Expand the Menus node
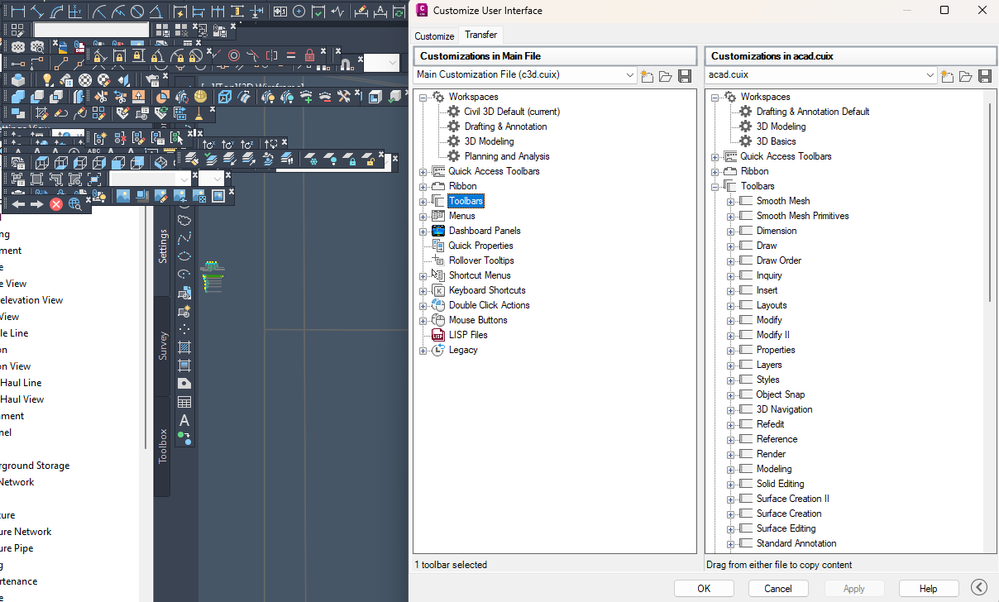 pyautogui.click(x=423, y=217)
